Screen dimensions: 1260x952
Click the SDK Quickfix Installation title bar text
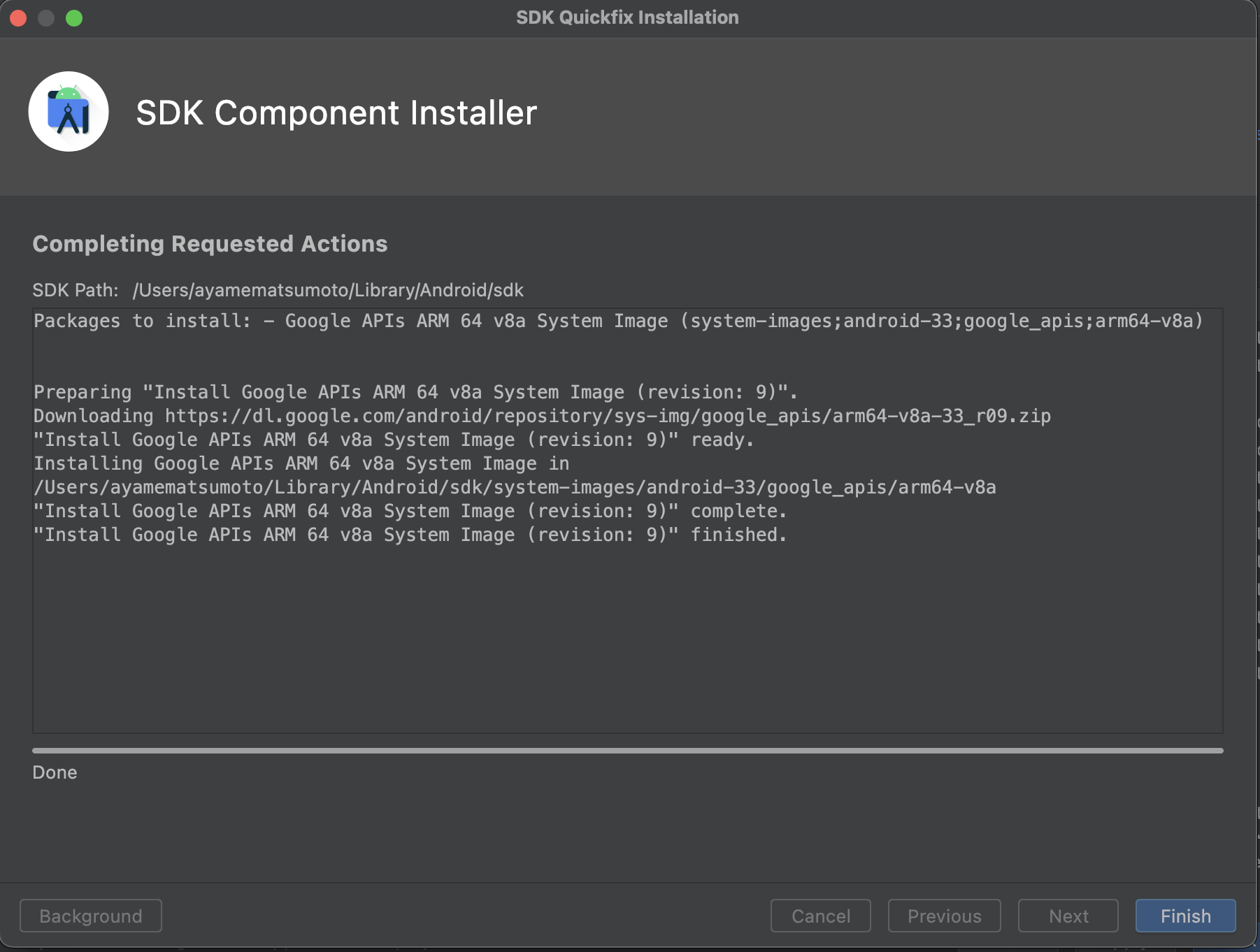(x=627, y=17)
